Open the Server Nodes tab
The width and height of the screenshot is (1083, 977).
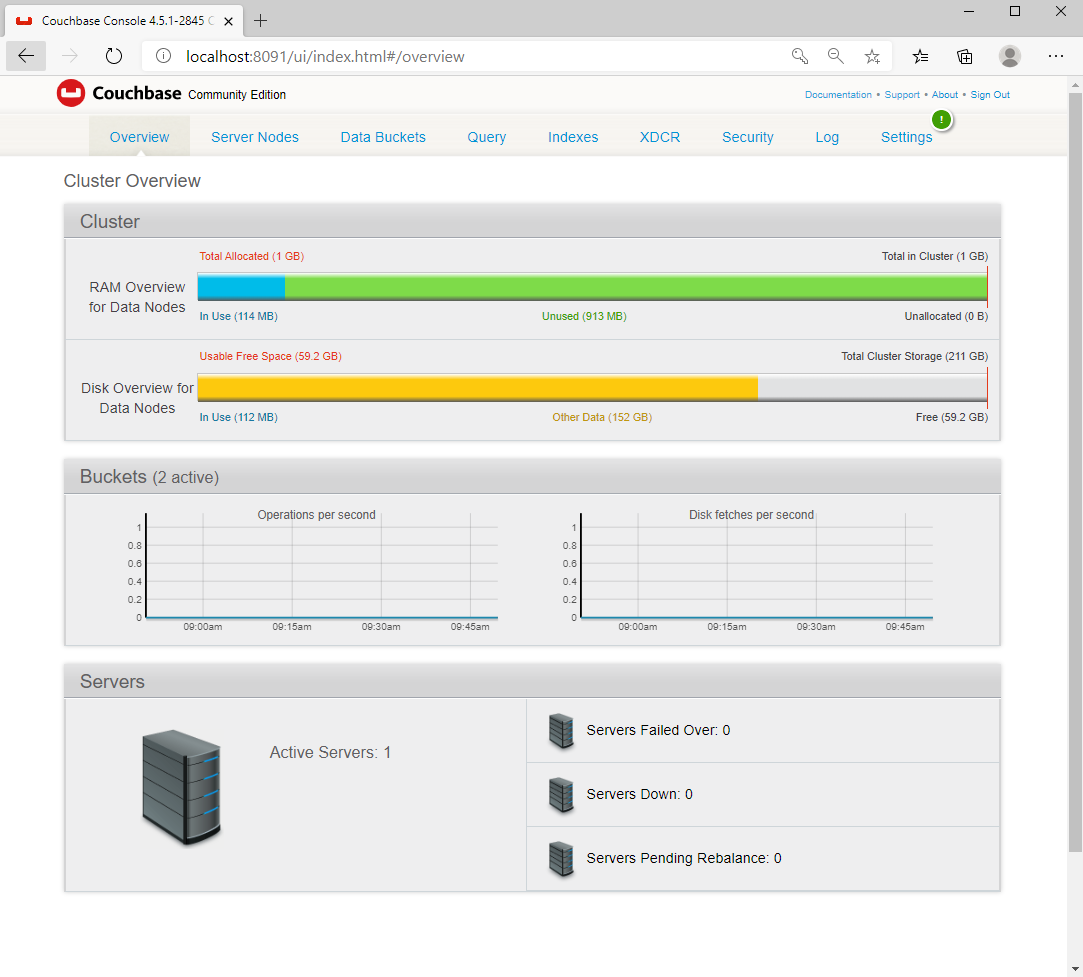point(255,137)
